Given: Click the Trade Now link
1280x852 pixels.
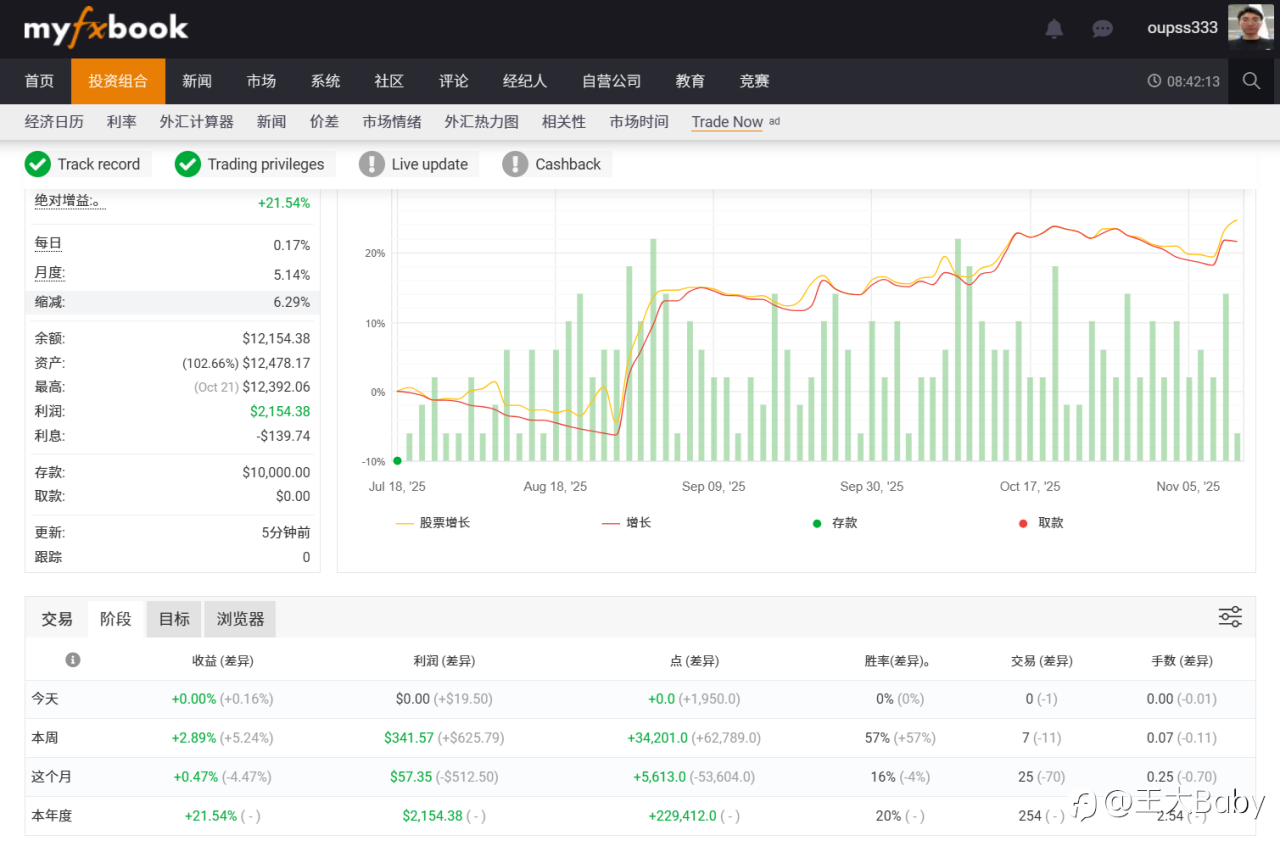Looking at the screenshot, I should point(727,121).
